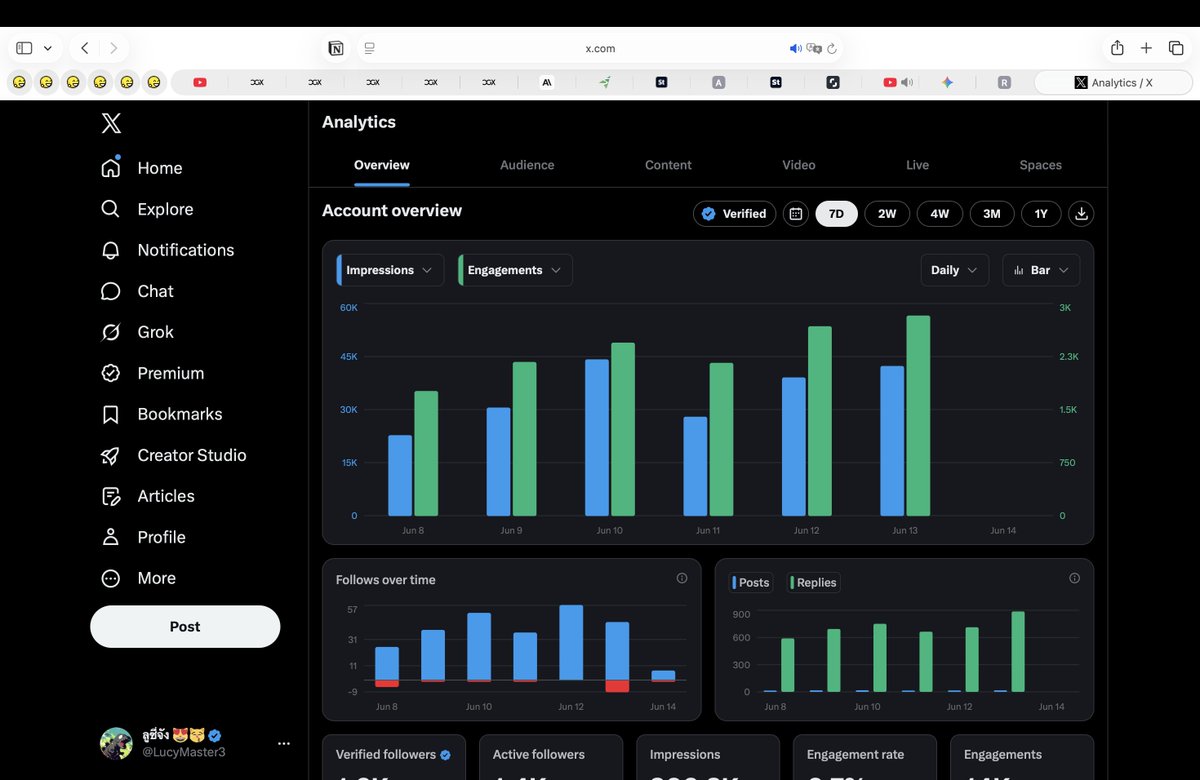Viewport: 1200px width, 780px height.
Task: Open the Active followers card
Action: click(551, 757)
